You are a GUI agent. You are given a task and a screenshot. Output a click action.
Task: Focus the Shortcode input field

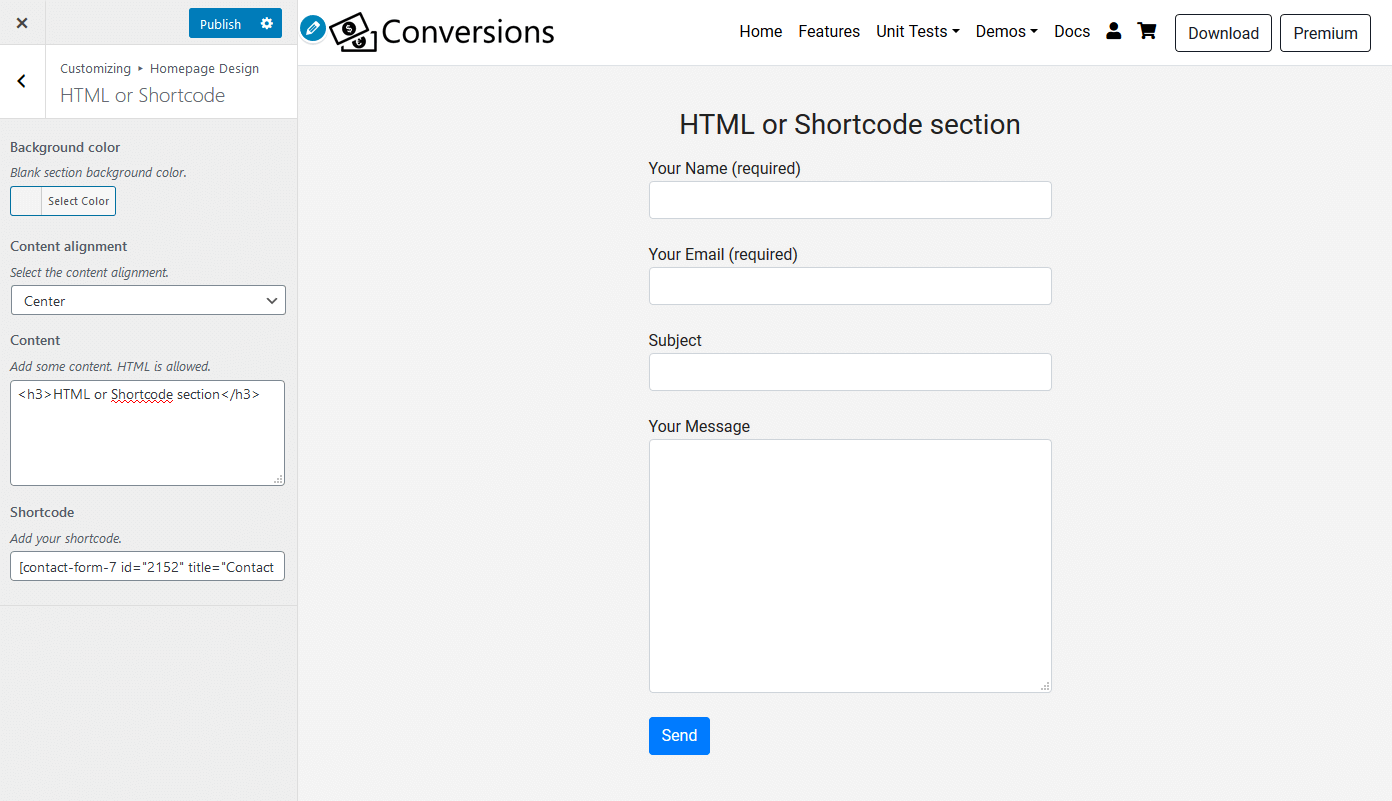pyautogui.click(x=148, y=567)
